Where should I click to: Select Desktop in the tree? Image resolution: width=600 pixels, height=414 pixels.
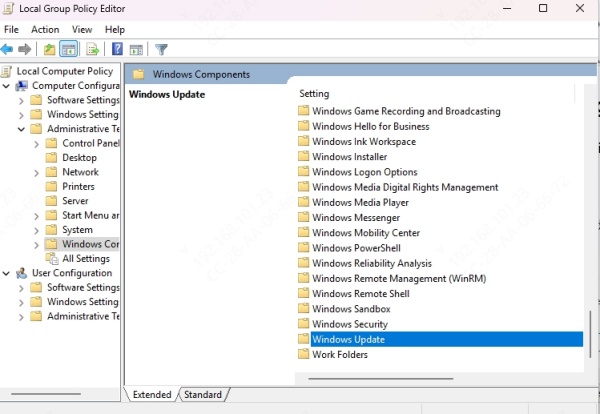tap(79, 158)
